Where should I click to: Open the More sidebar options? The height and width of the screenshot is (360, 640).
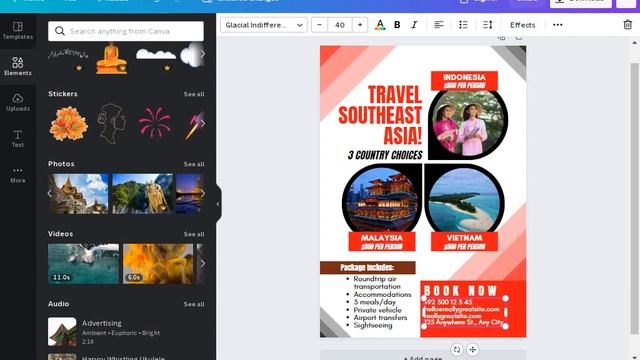[x=18, y=175]
